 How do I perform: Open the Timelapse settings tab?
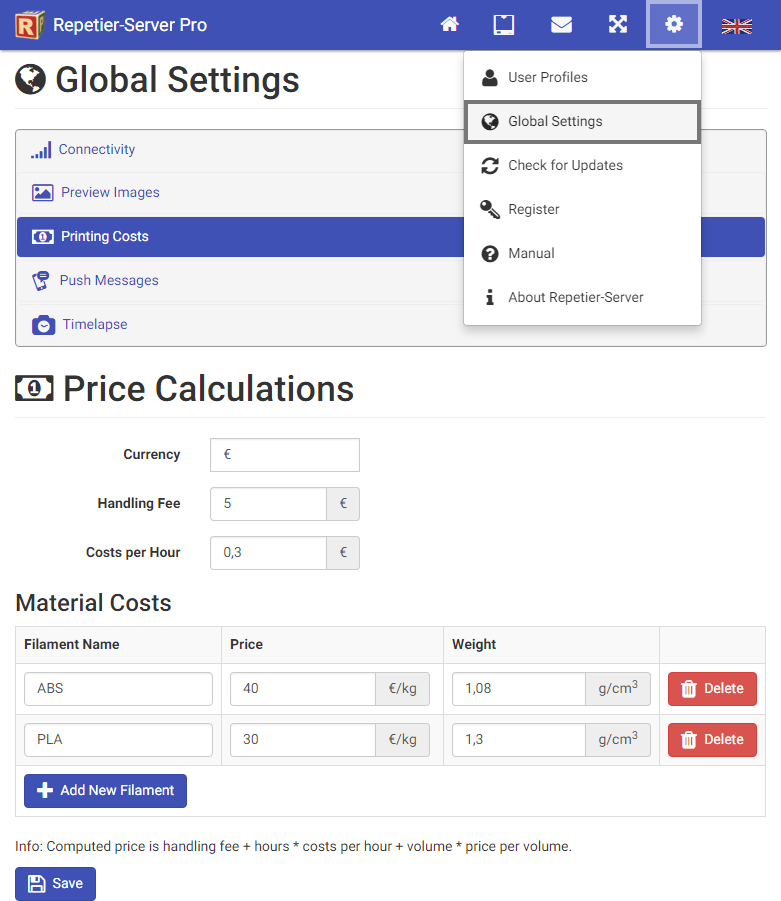tap(94, 325)
